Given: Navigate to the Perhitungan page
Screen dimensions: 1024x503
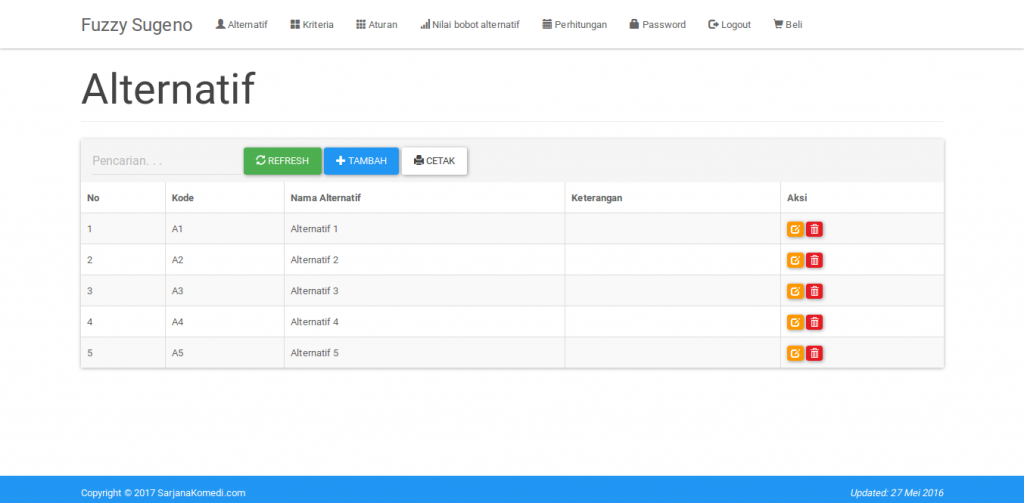Looking at the screenshot, I should (x=574, y=25).
